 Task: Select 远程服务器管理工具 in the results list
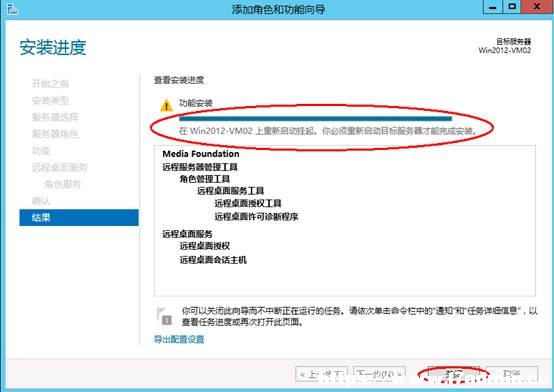point(200,167)
